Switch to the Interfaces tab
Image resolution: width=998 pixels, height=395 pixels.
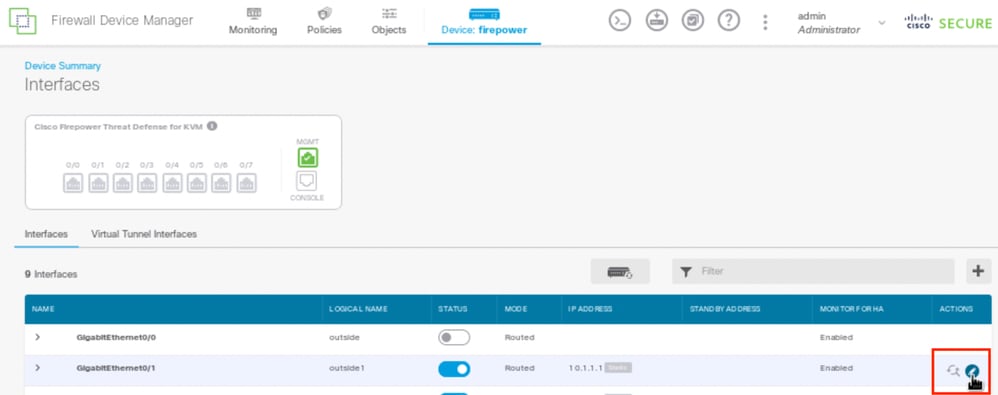coord(46,234)
